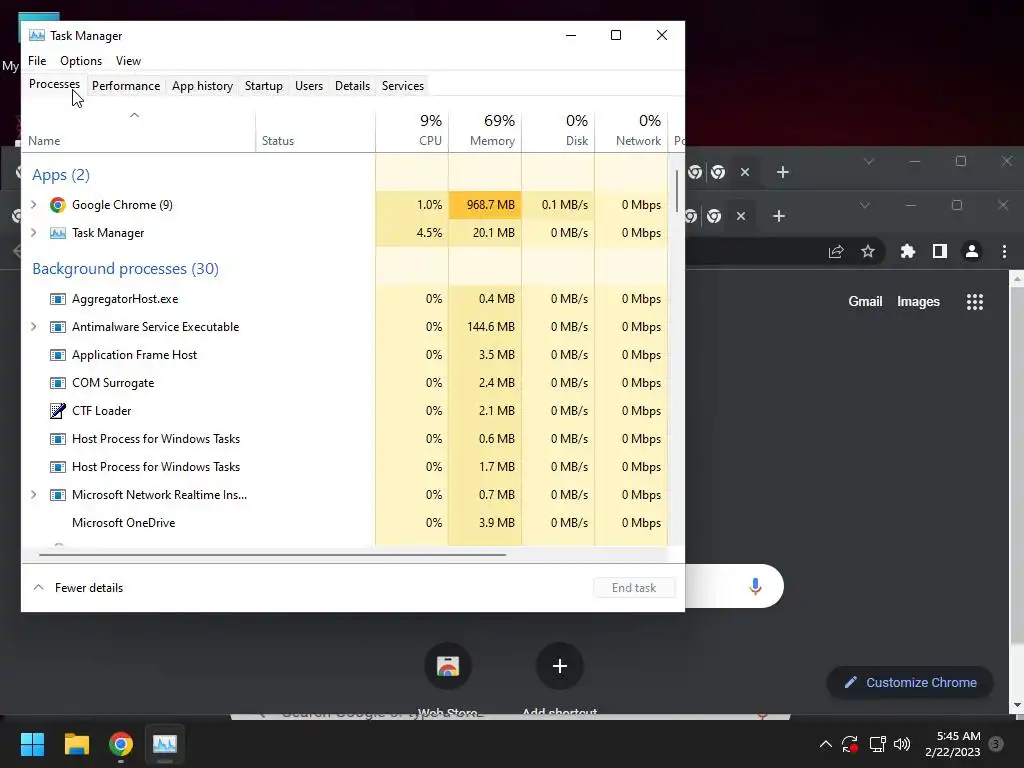Switch to the Users tab
Viewport: 1024px width, 768px height.
(x=309, y=86)
